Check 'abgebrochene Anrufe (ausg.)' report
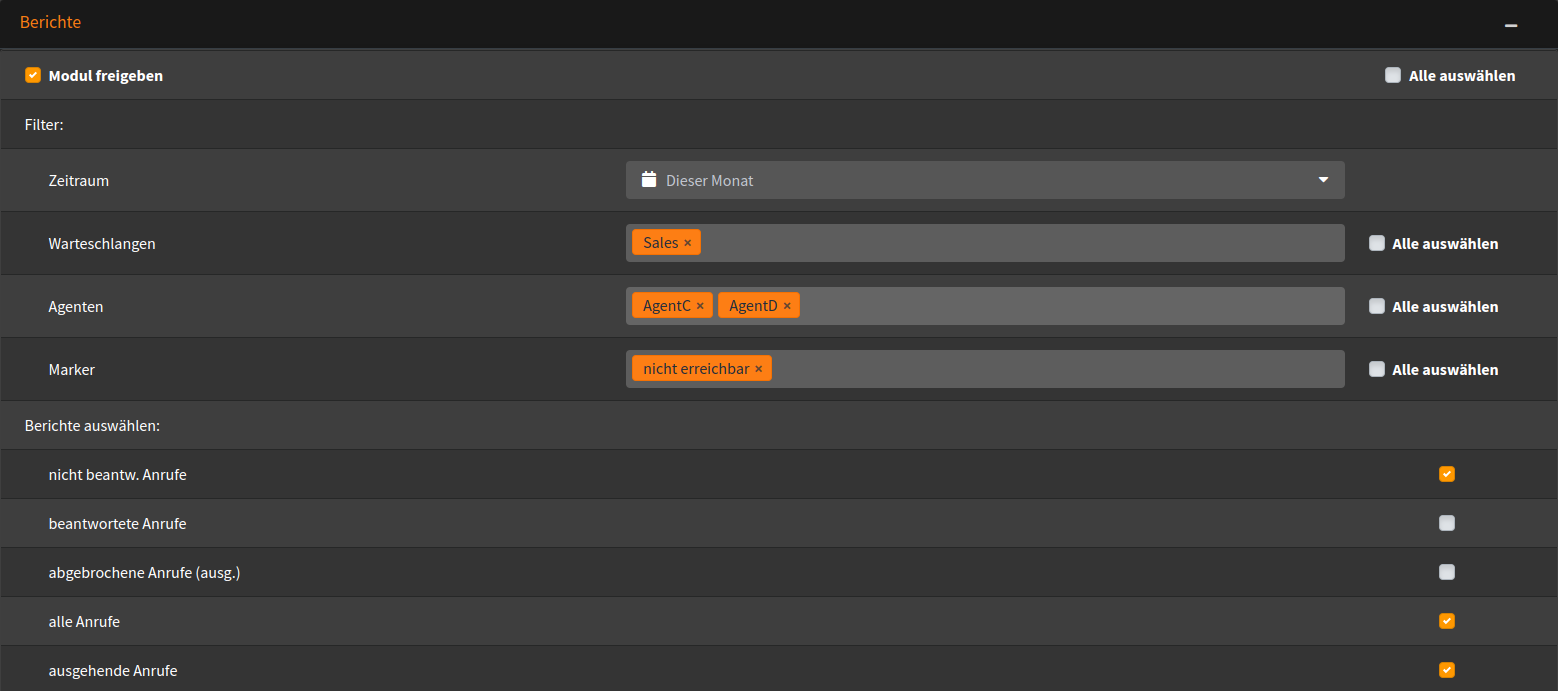This screenshot has height=691, width=1558. 1447,572
